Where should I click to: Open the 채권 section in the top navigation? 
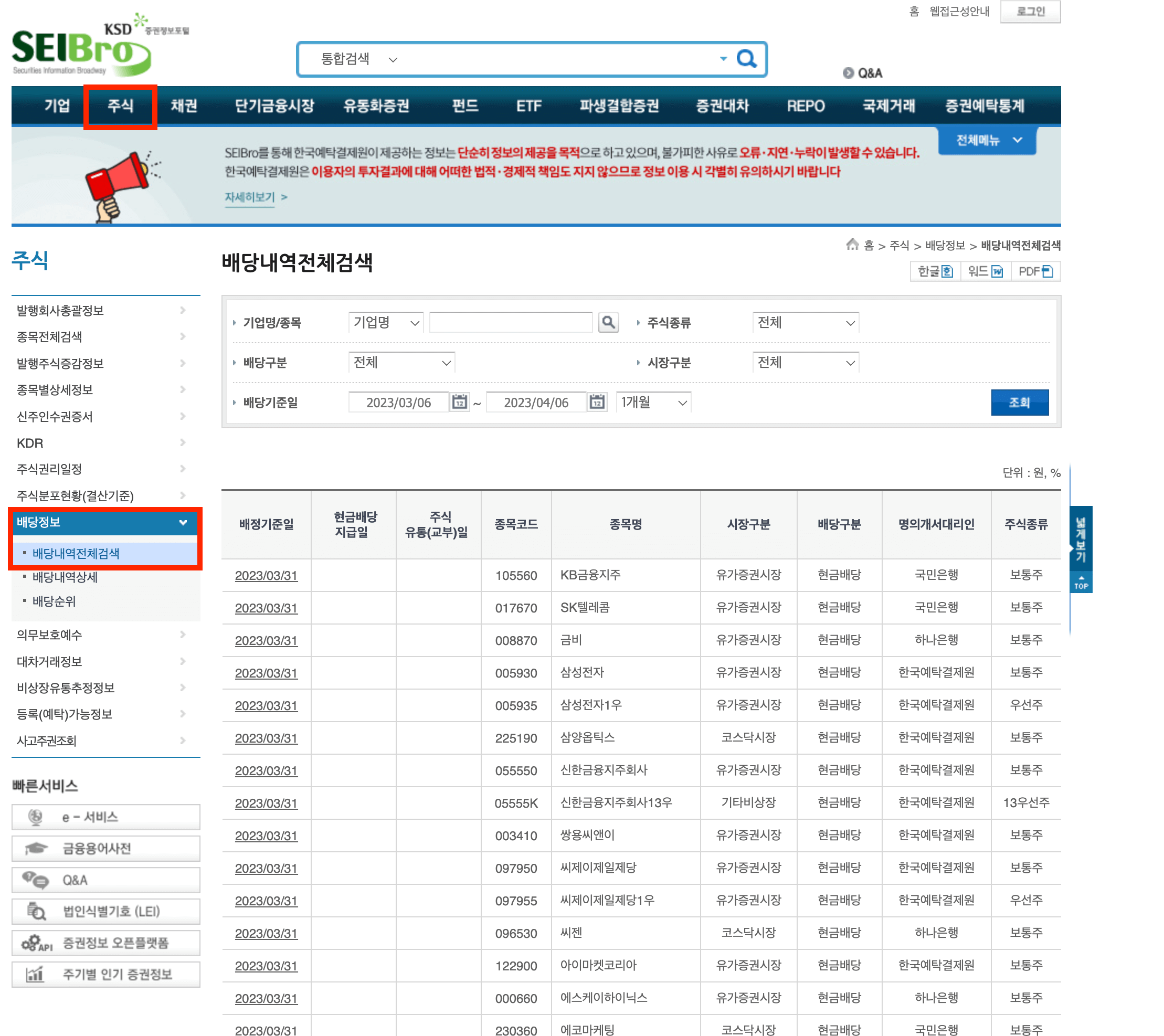pyautogui.click(x=183, y=105)
